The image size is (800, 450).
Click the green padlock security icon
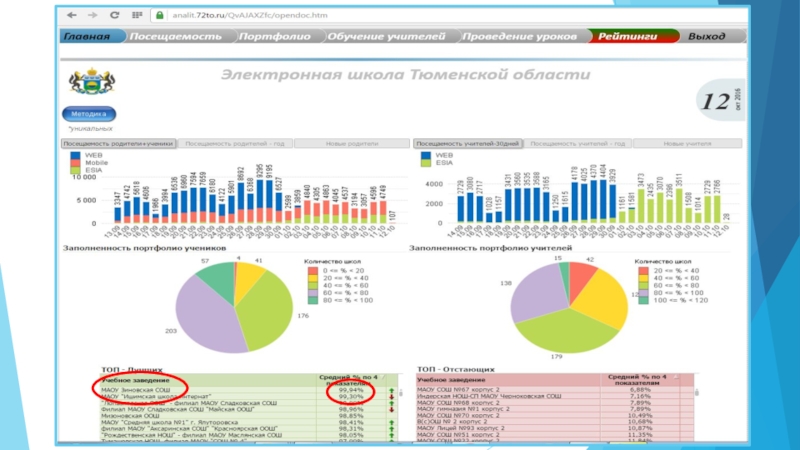coord(158,16)
